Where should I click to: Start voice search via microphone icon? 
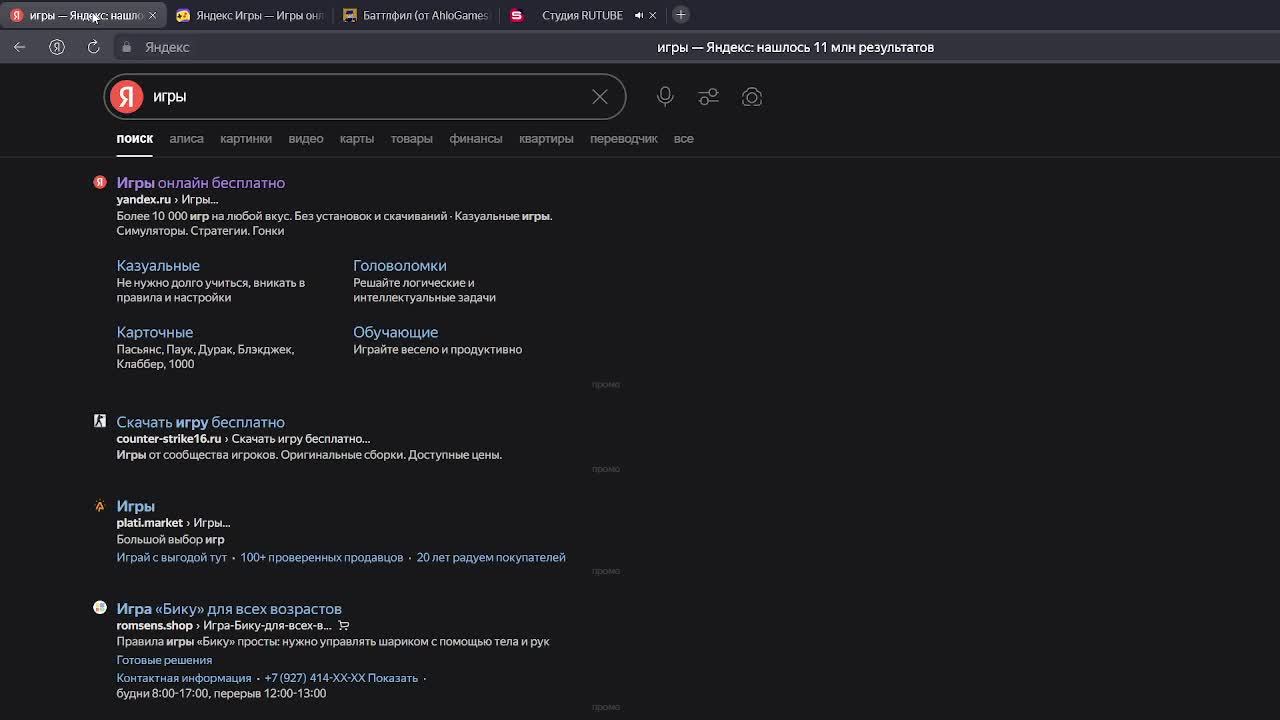[665, 97]
